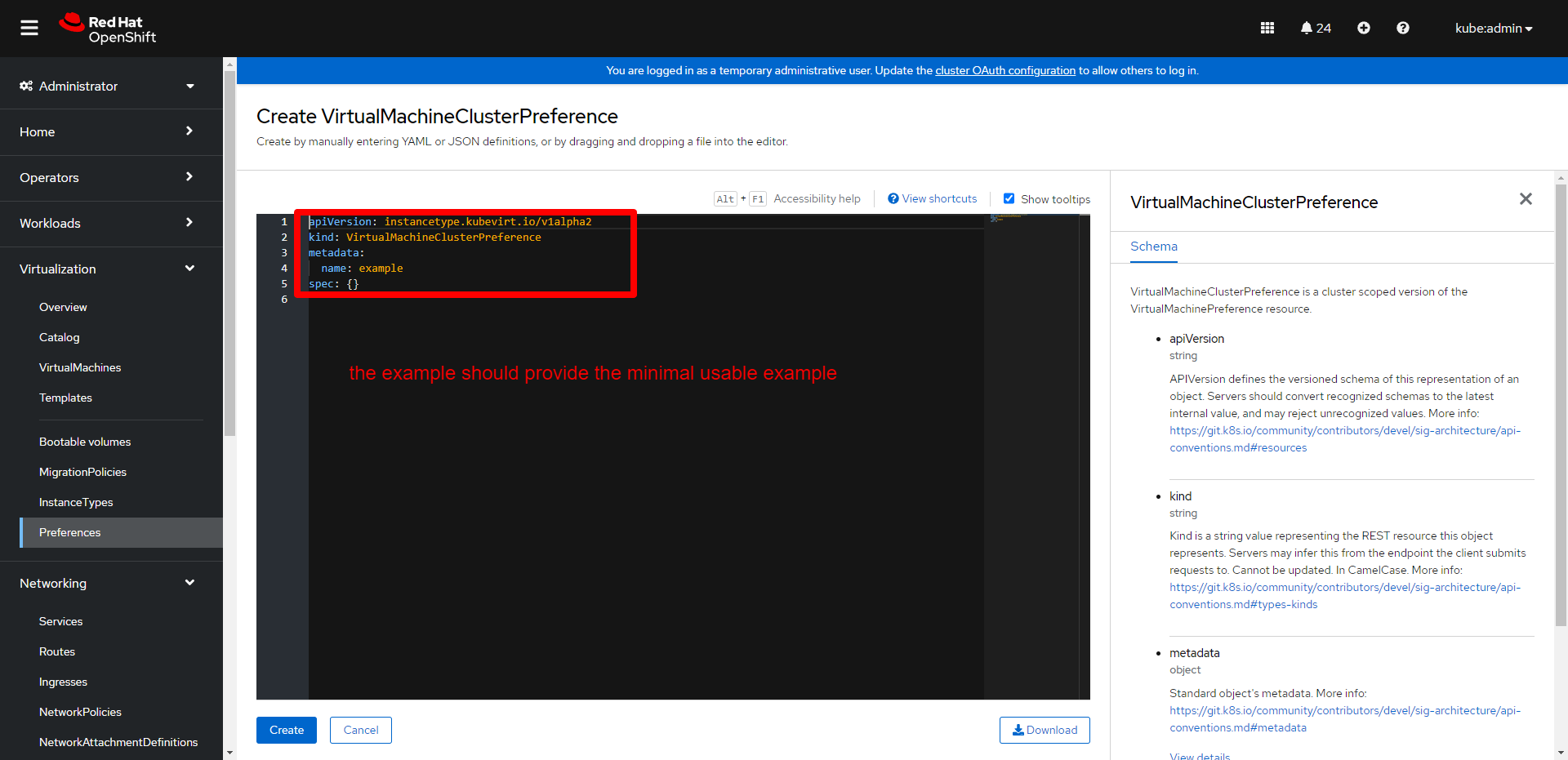The image size is (1568, 760).
Task: Go to MigrationPolicies
Action: [x=82, y=472]
